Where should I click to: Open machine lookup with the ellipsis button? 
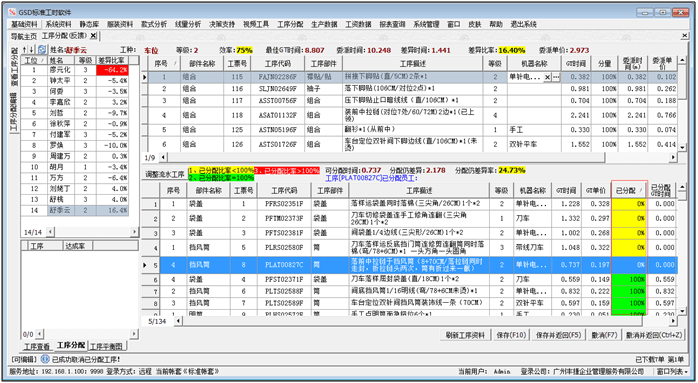556,77
